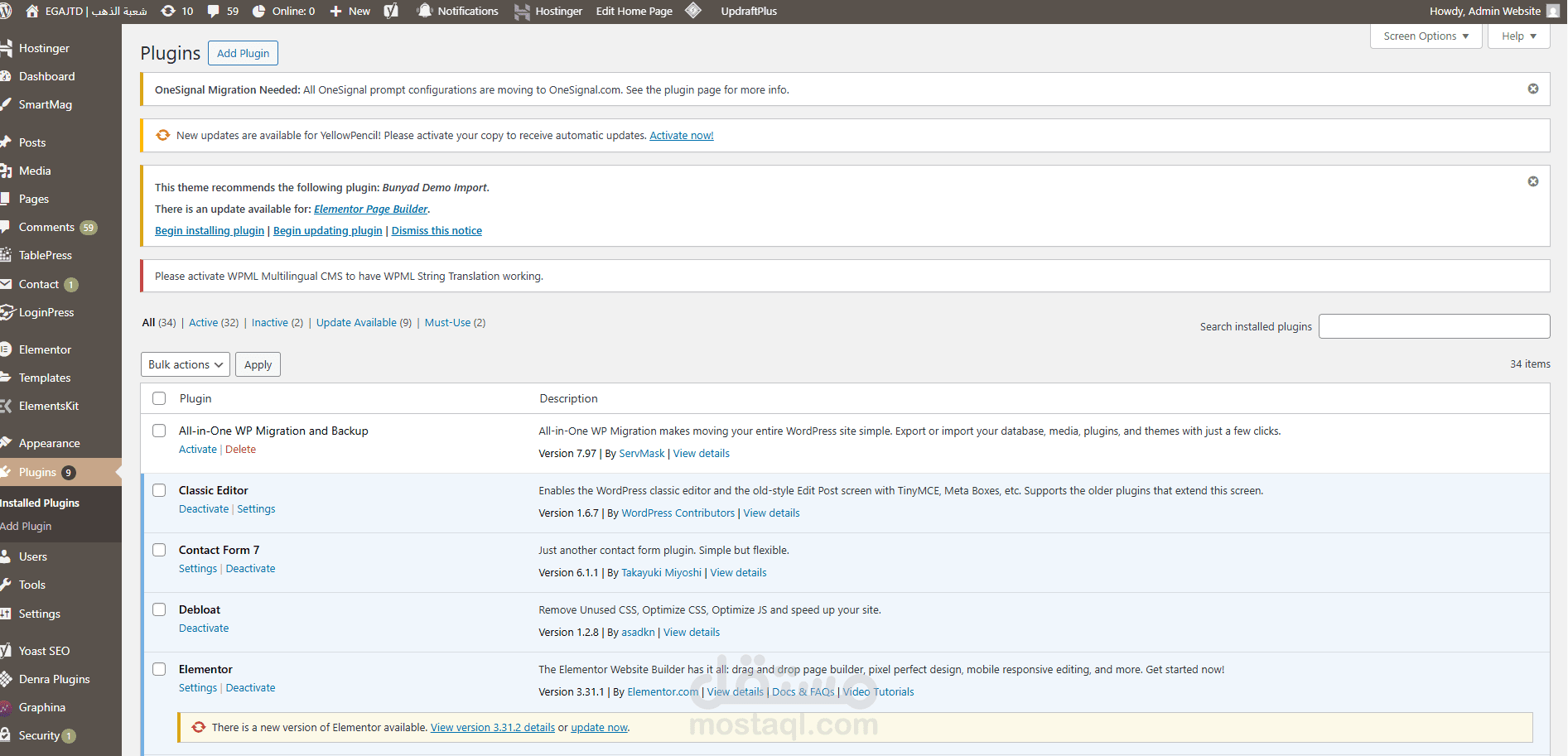Filter plugins by Inactive (2)
The width and height of the screenshot is (1568, 756).
tap(277, 323)
